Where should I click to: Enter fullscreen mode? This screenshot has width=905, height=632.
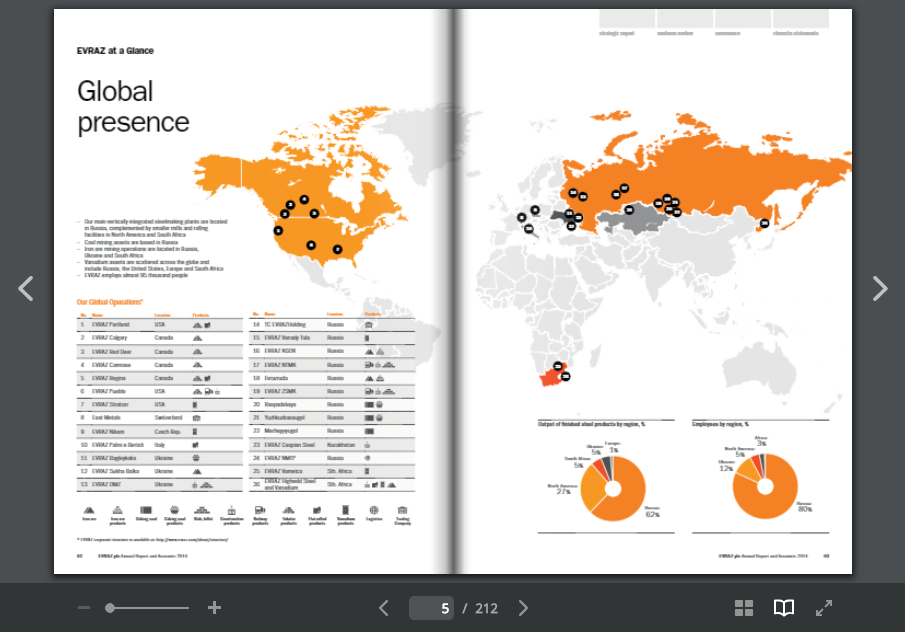click(x=824, y=608)
